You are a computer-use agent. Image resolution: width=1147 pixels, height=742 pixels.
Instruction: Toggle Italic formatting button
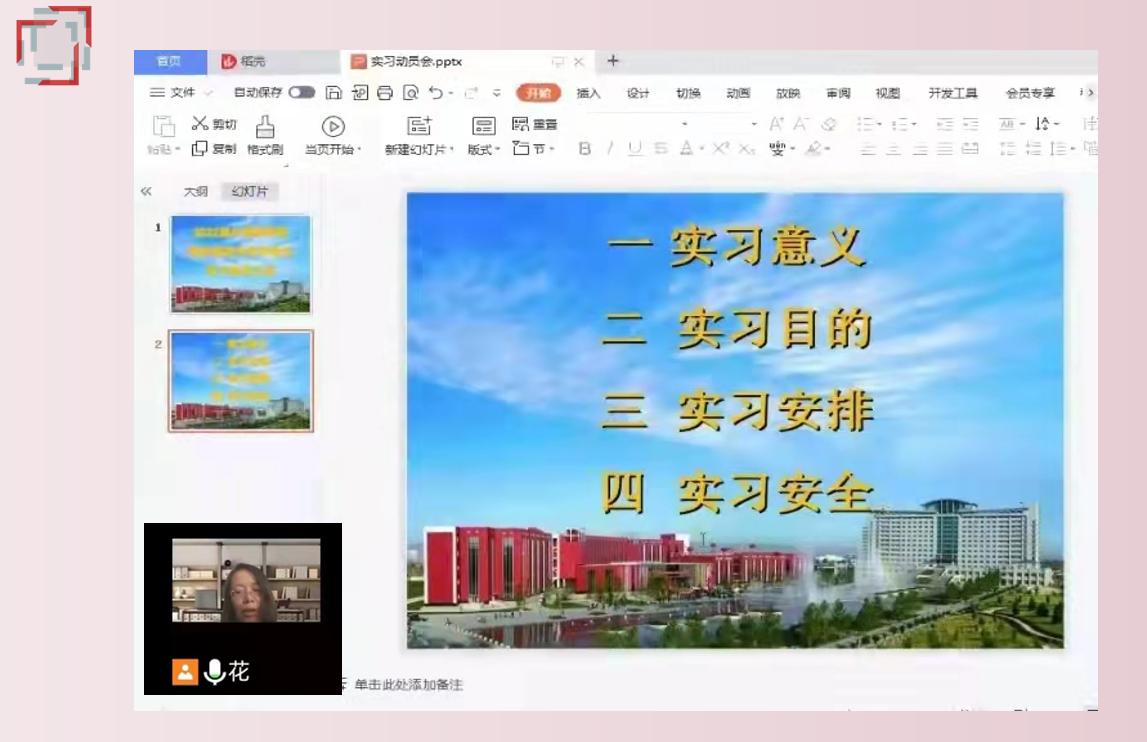(x=610, y=149)
